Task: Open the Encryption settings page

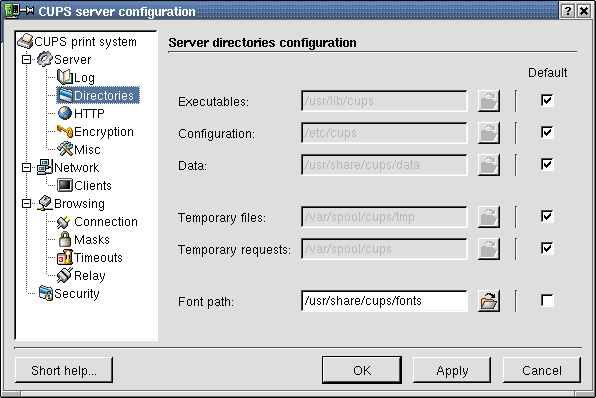Action: coord(104,132)
